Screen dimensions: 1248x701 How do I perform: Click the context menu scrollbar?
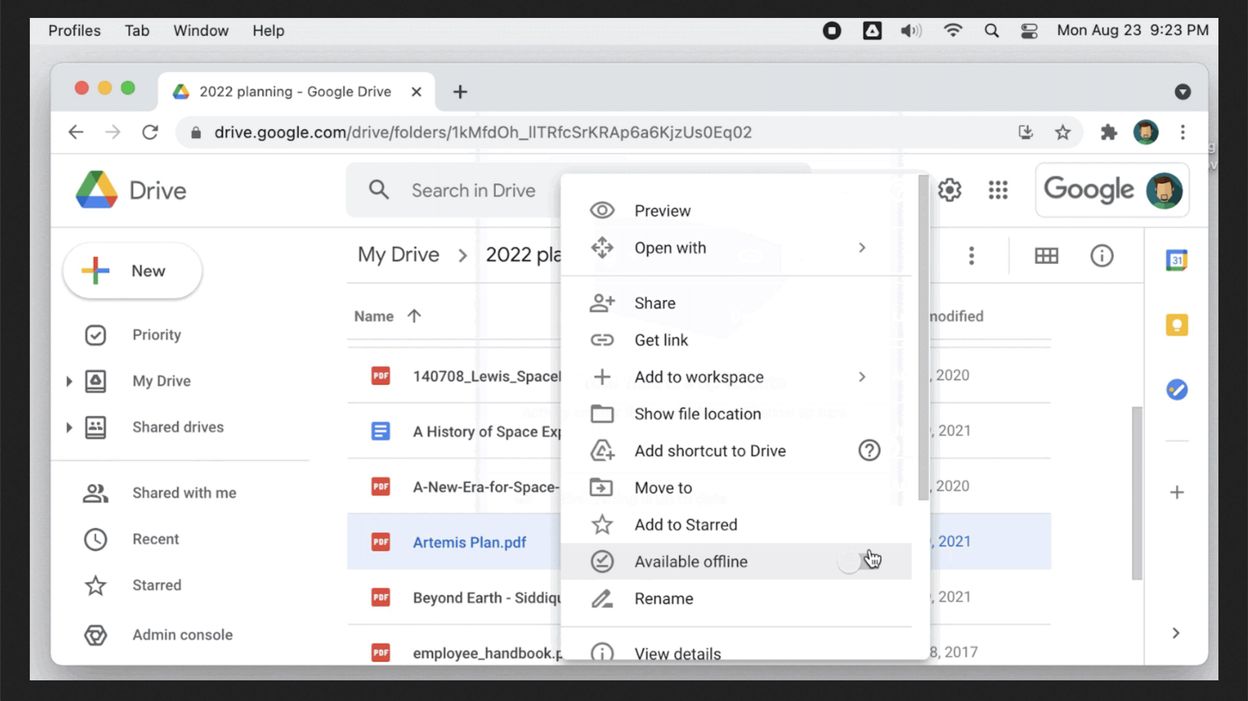pos(923,340)
